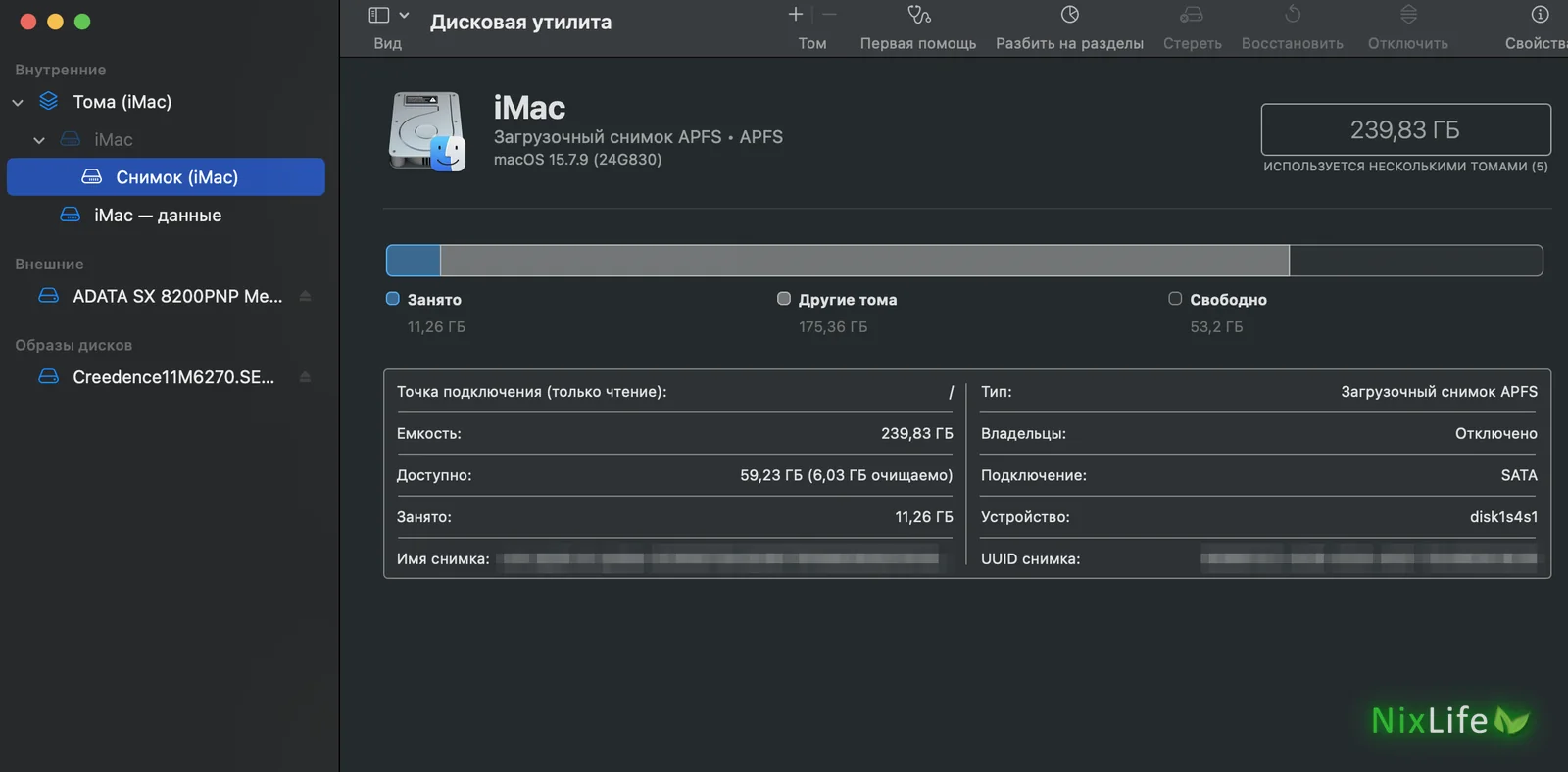1568x772 pixels.
Task: Click the 53,2 ГБ free space value
Action: click(x=1216, y=327)
